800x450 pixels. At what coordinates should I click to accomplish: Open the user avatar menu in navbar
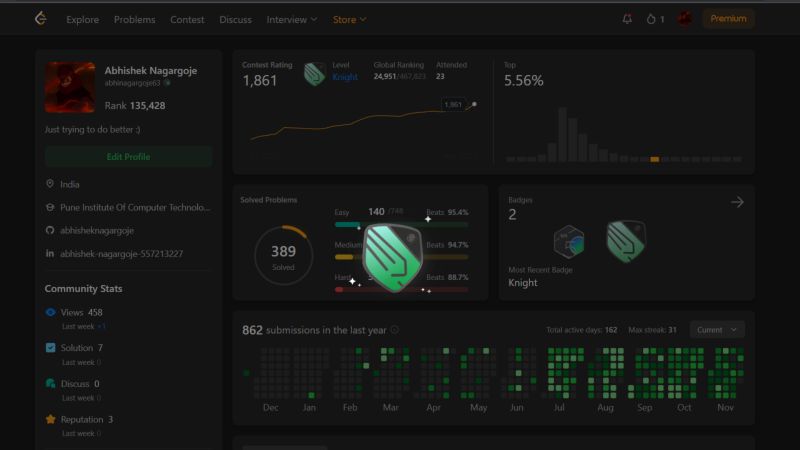tap(685, 19)
